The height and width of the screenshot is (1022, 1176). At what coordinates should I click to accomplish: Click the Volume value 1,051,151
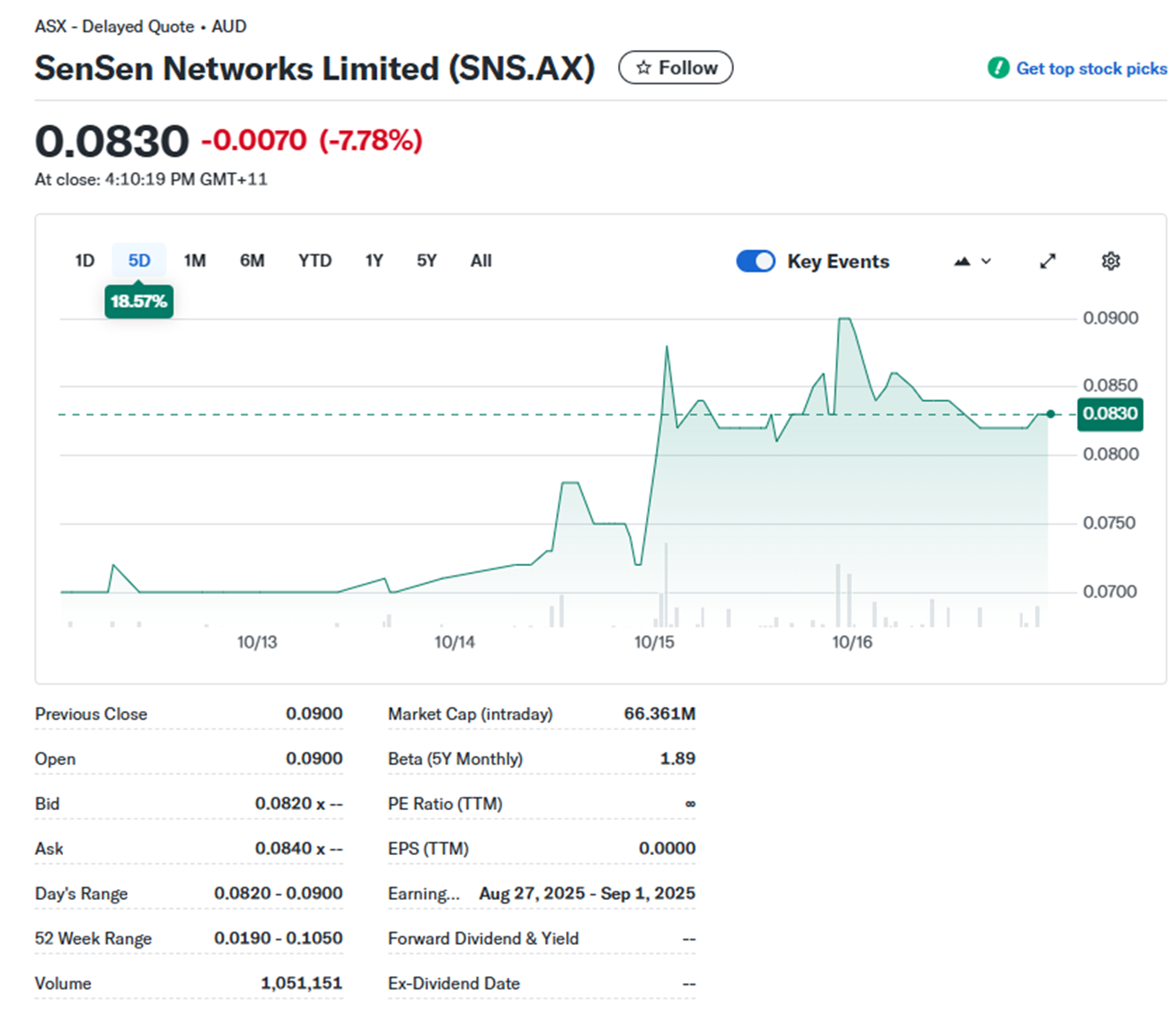pyautogui.click(x=302, y=983)
